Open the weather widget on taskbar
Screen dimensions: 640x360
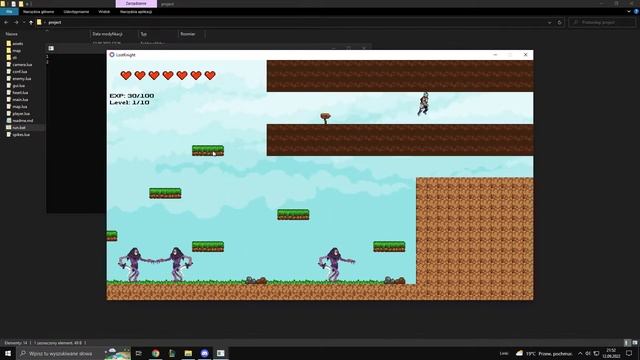544,353
